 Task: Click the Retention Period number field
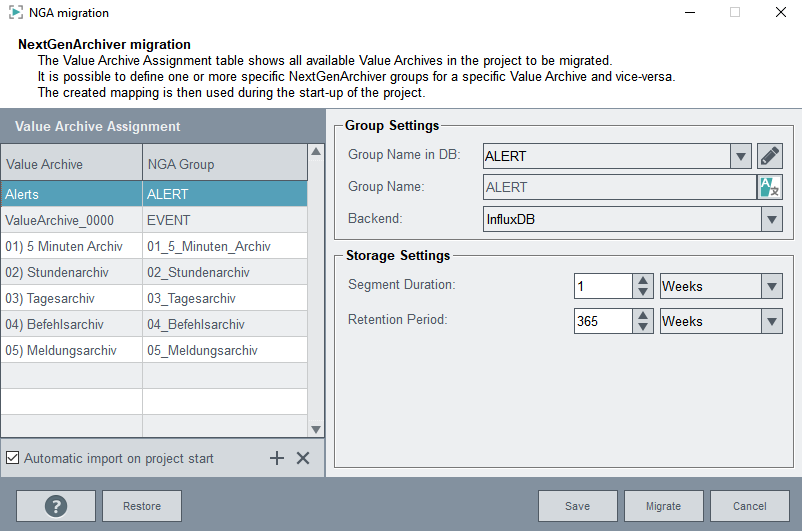[603, 321]
